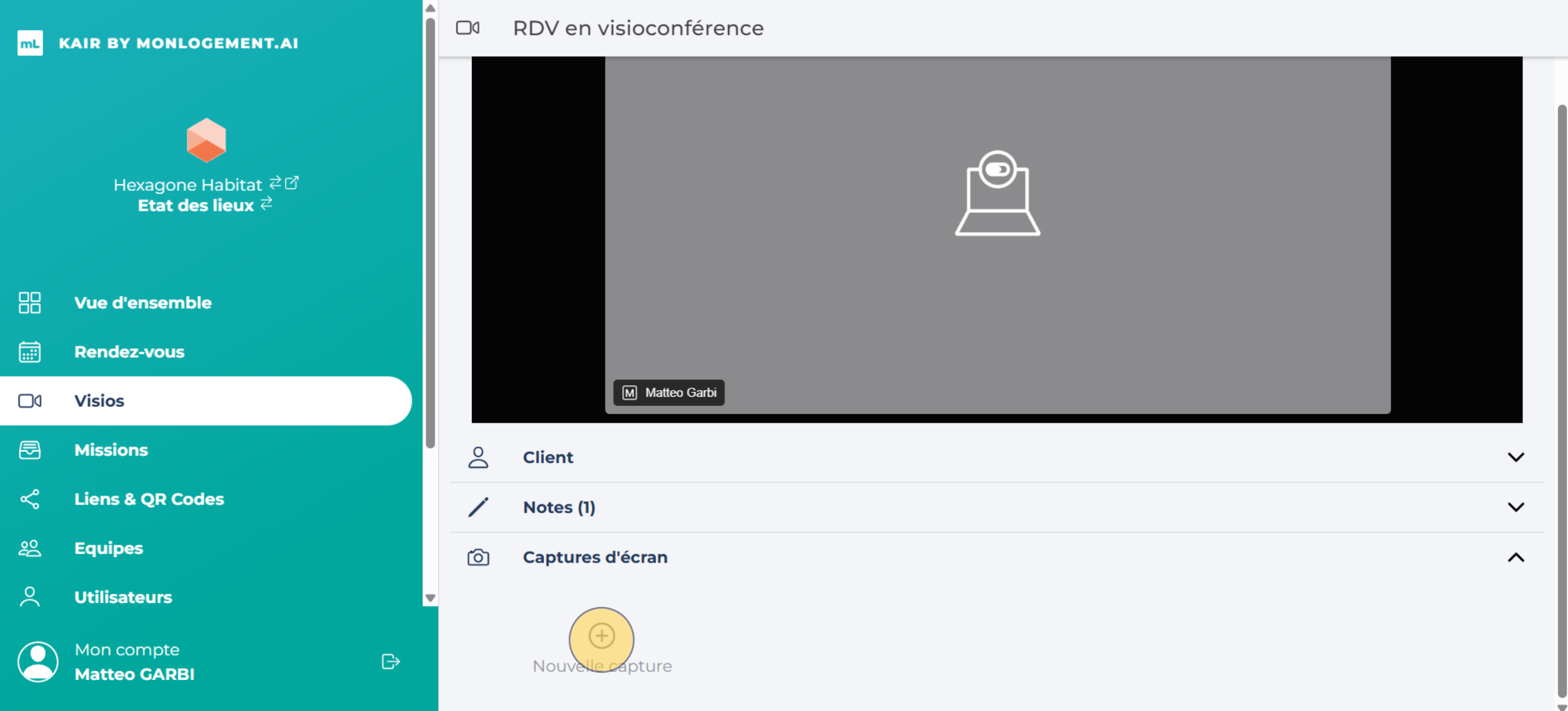Click the Mon compte avatar icon
The width and height of the screenshot is (1568, 711).
[38, 661]
